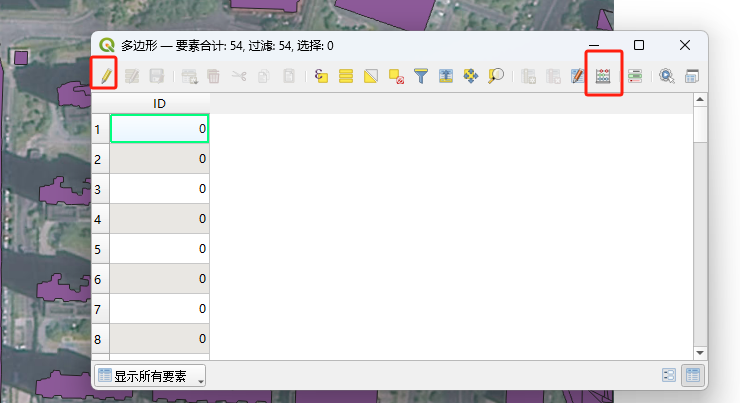Click the select by expression icon
The height and width of the screenshot is (403, 740).
point(321,75)
